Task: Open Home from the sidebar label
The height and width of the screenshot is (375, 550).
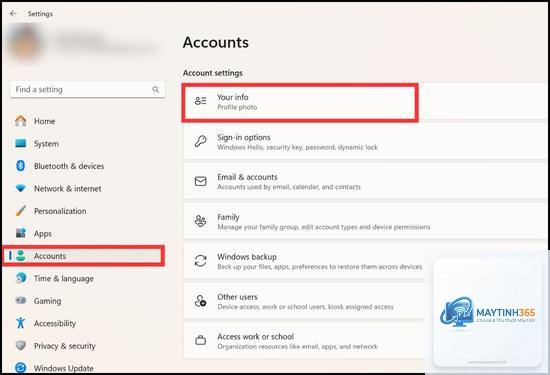Action: coord(45,121)
